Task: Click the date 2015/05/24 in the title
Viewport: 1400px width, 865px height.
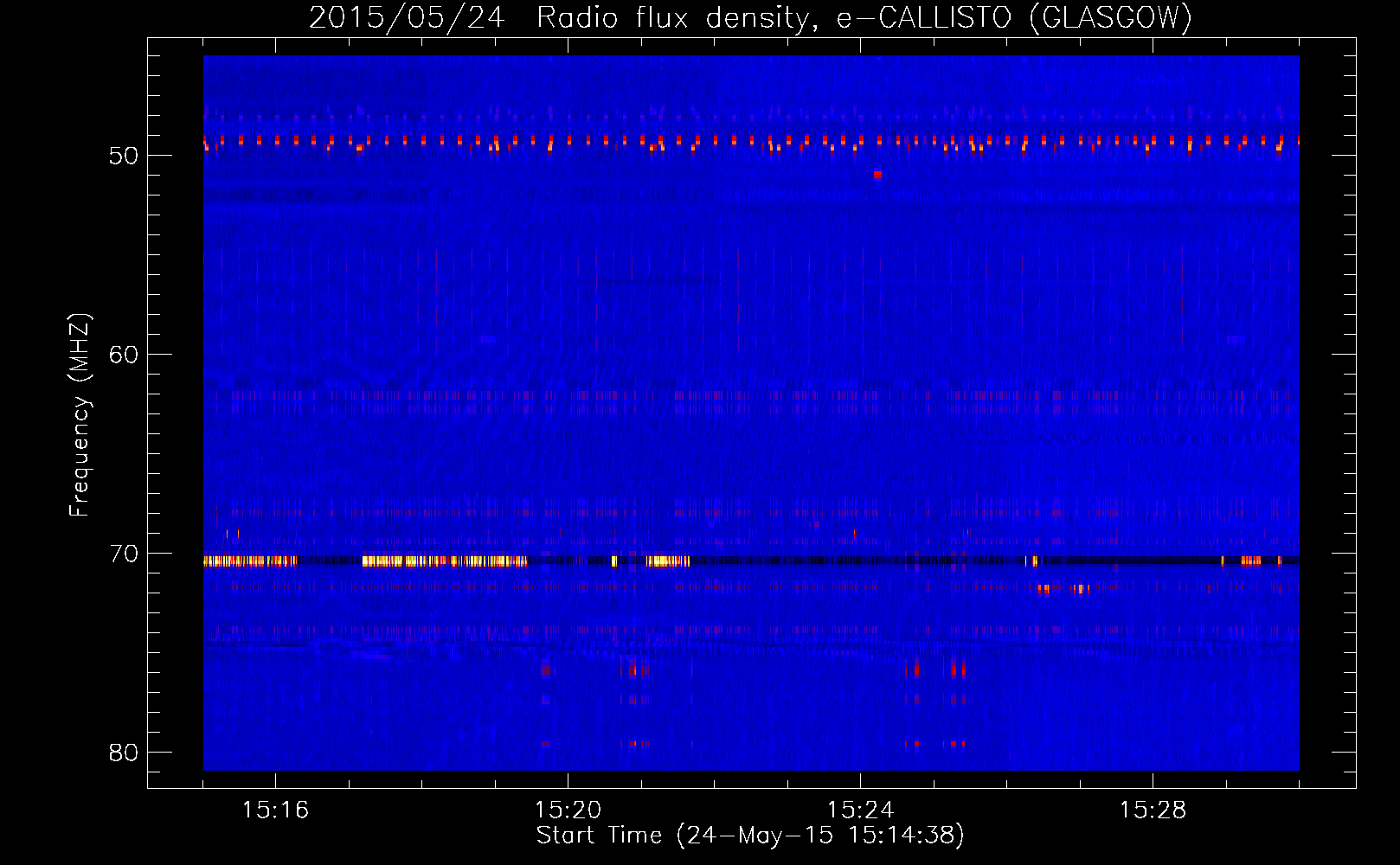Action: (407, 17)
